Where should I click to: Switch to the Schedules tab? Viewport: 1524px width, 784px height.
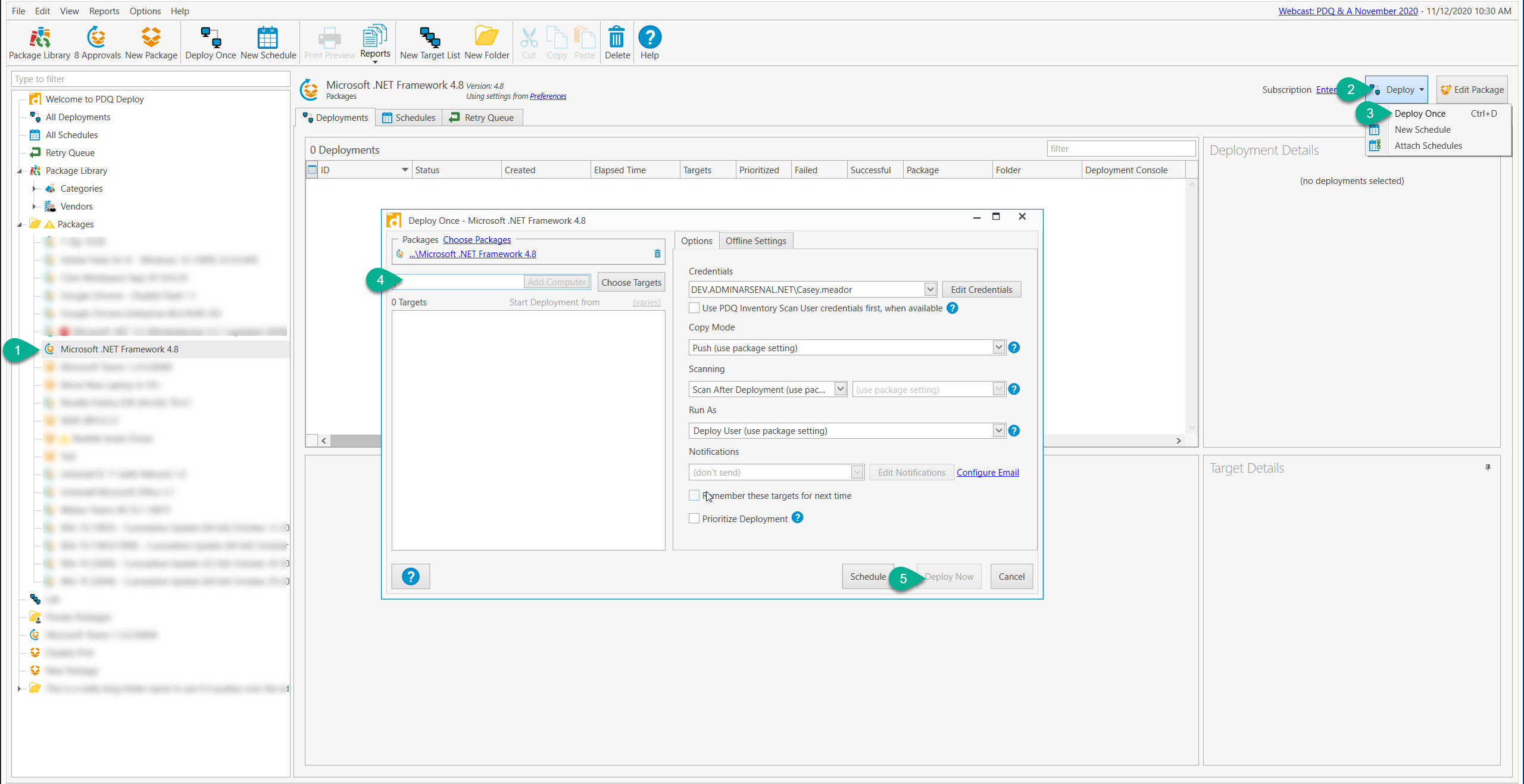coord(409,118)
